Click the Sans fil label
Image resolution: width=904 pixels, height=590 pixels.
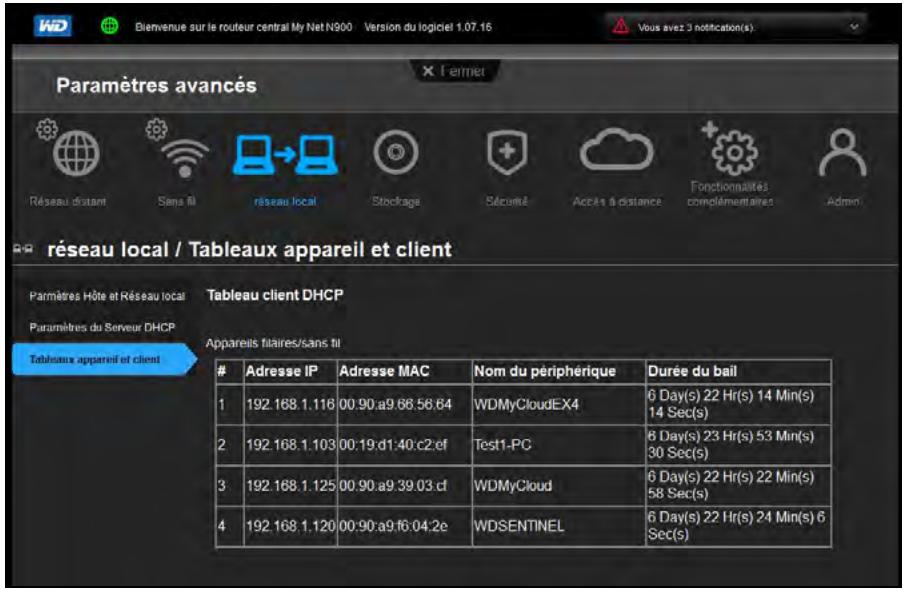176,201
